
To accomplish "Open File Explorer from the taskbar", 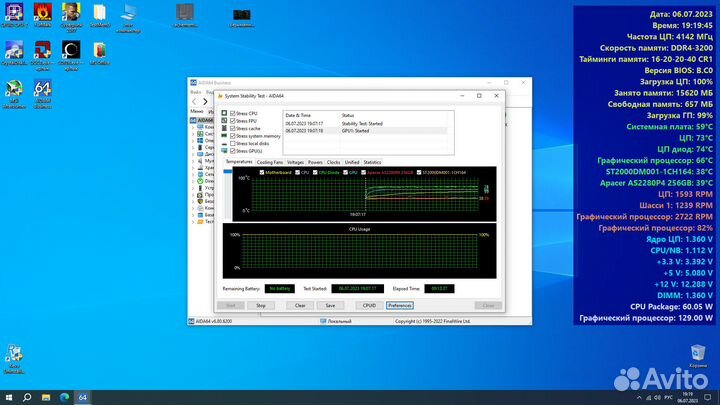I will [46, 397].
